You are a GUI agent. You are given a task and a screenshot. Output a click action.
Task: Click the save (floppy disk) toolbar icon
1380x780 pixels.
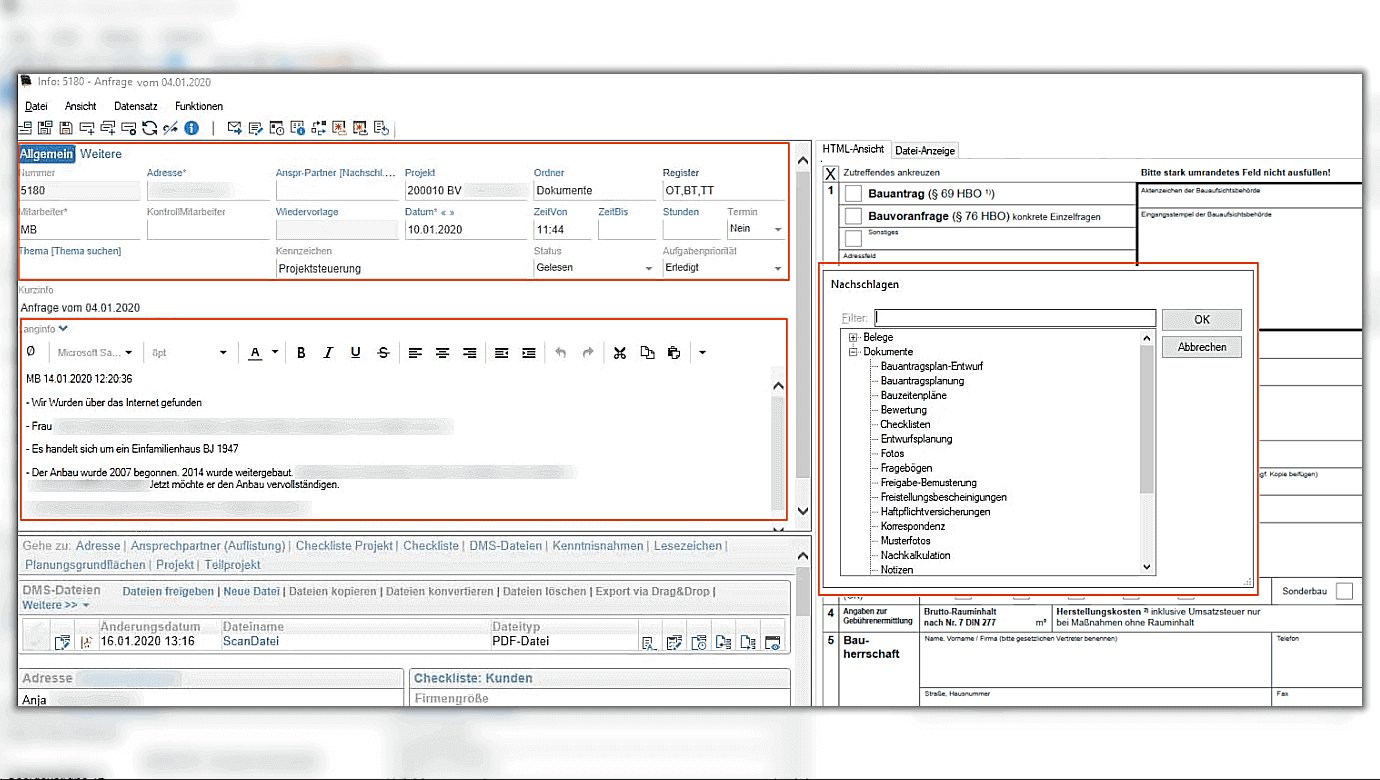tap(66, 128)
